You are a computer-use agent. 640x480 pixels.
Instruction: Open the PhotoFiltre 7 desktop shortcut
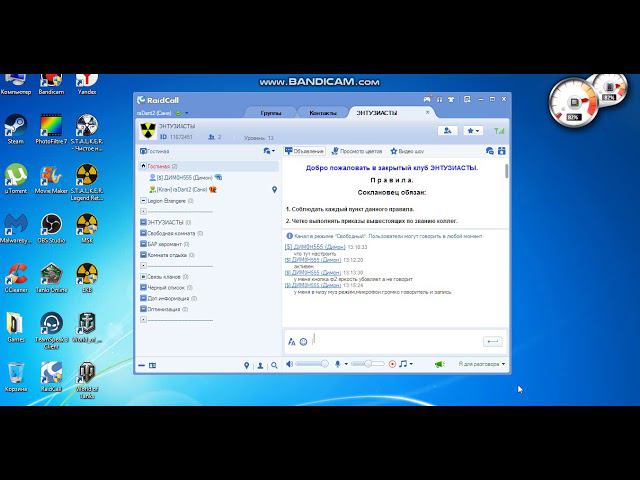click(x=51, y=129)
